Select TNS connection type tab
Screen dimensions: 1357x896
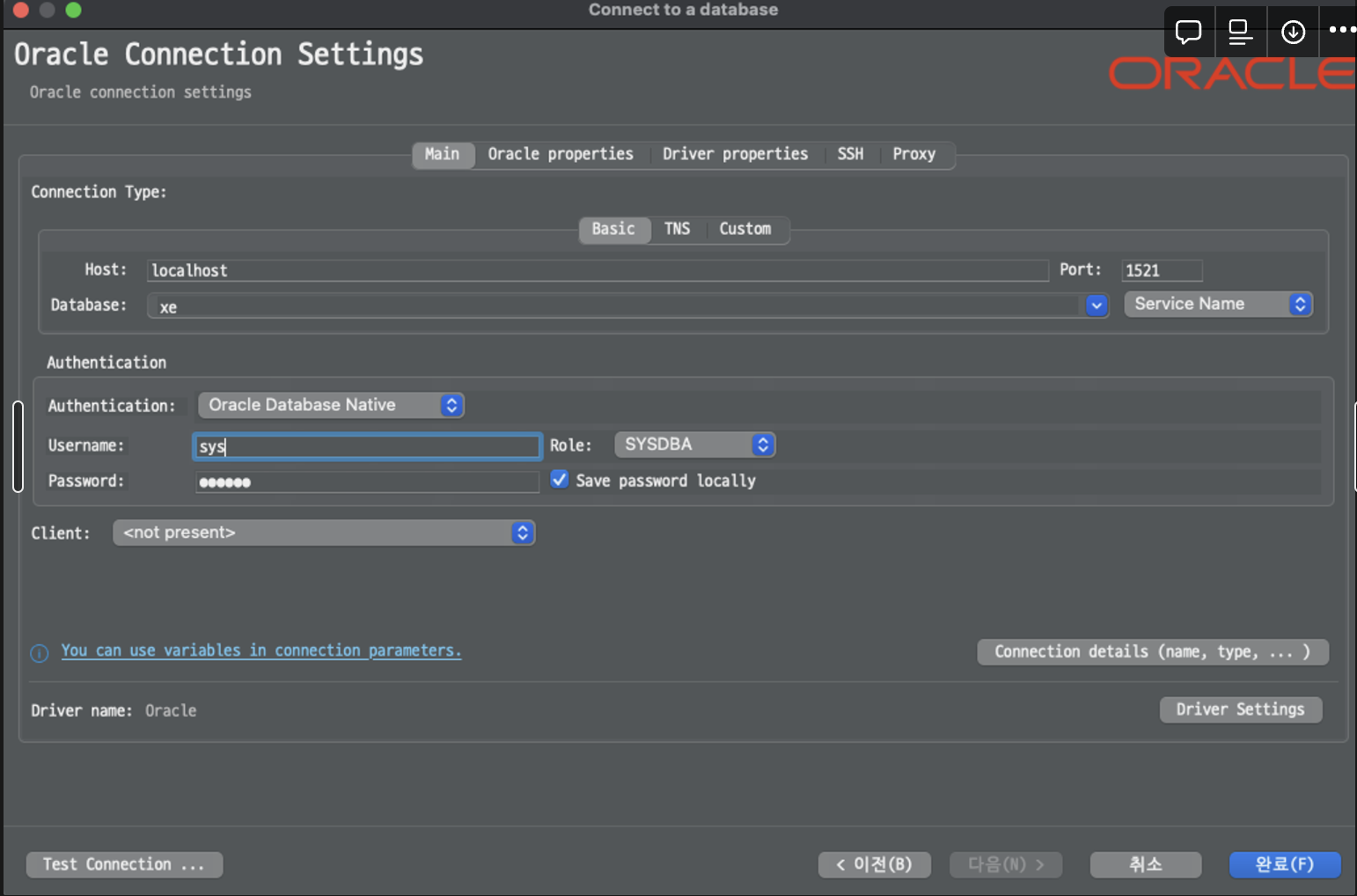click(x=677, y=229)
